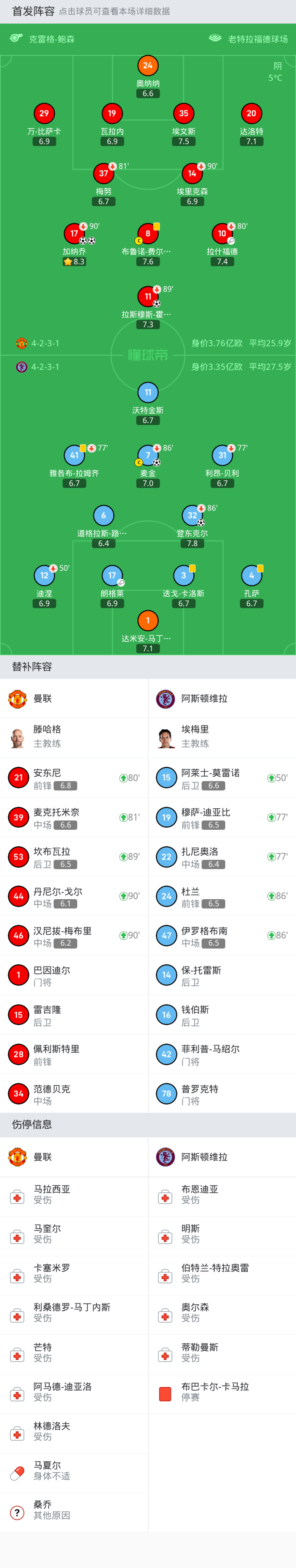The height and width of the screenshot is (1568, 296).
Task: Select 加纳乔's number 17 circle on pitch
Action: (74, 233)
